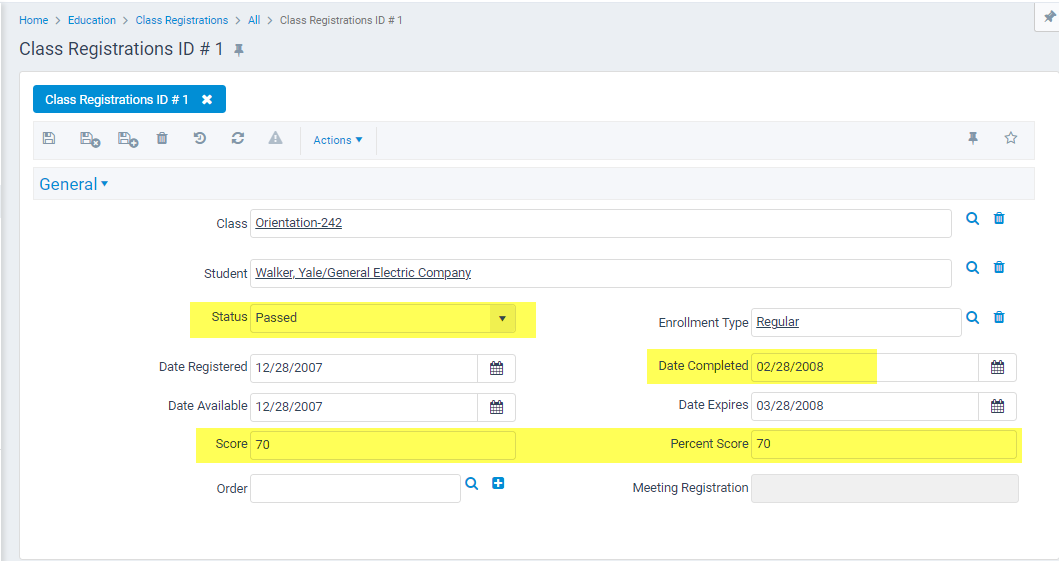Screen dimensions: 1059x561
Task: Click the Order input field
Action: [355, 489]
